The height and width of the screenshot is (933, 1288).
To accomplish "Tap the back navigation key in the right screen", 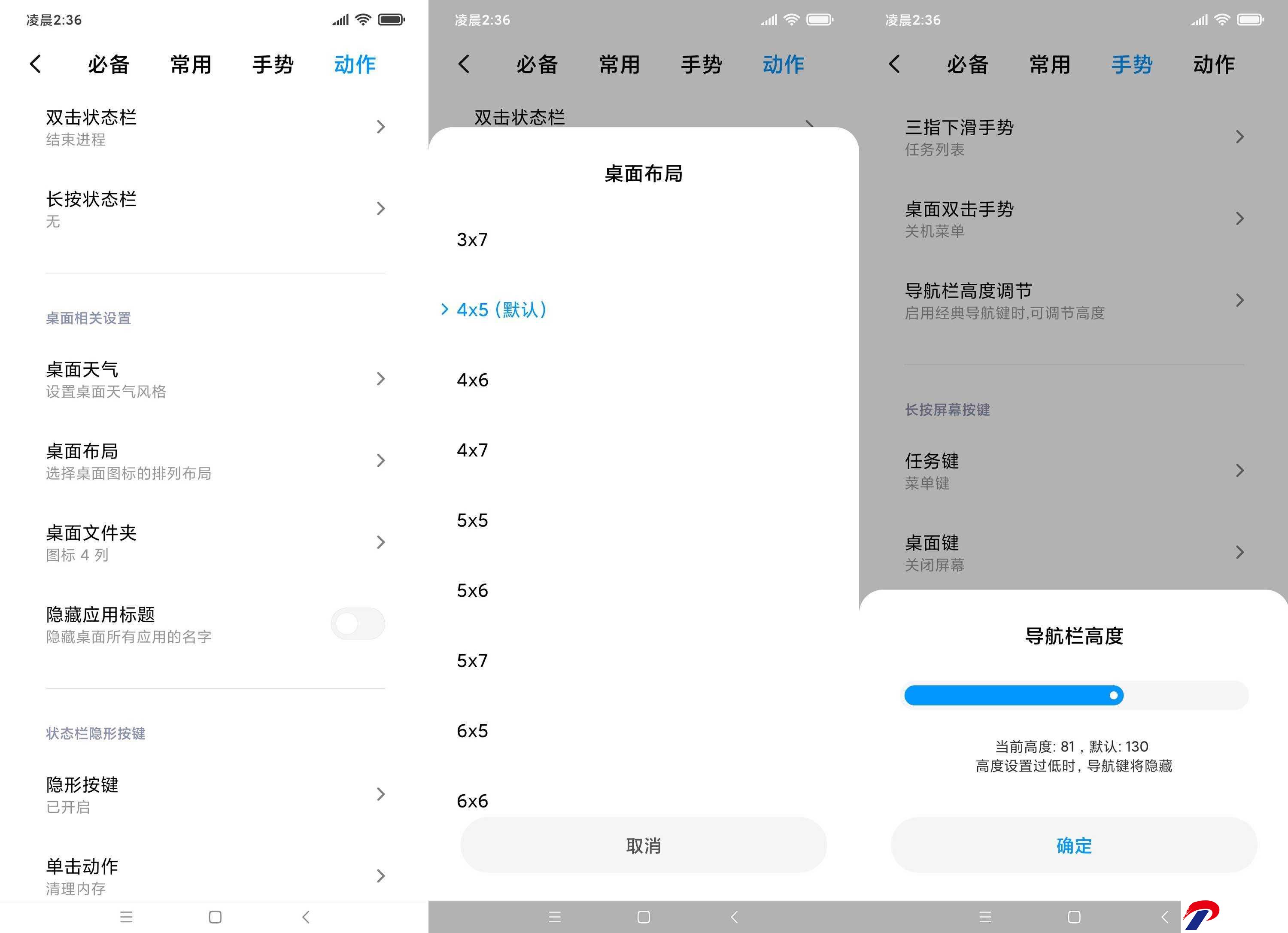I will click(x=1164, y=917).
